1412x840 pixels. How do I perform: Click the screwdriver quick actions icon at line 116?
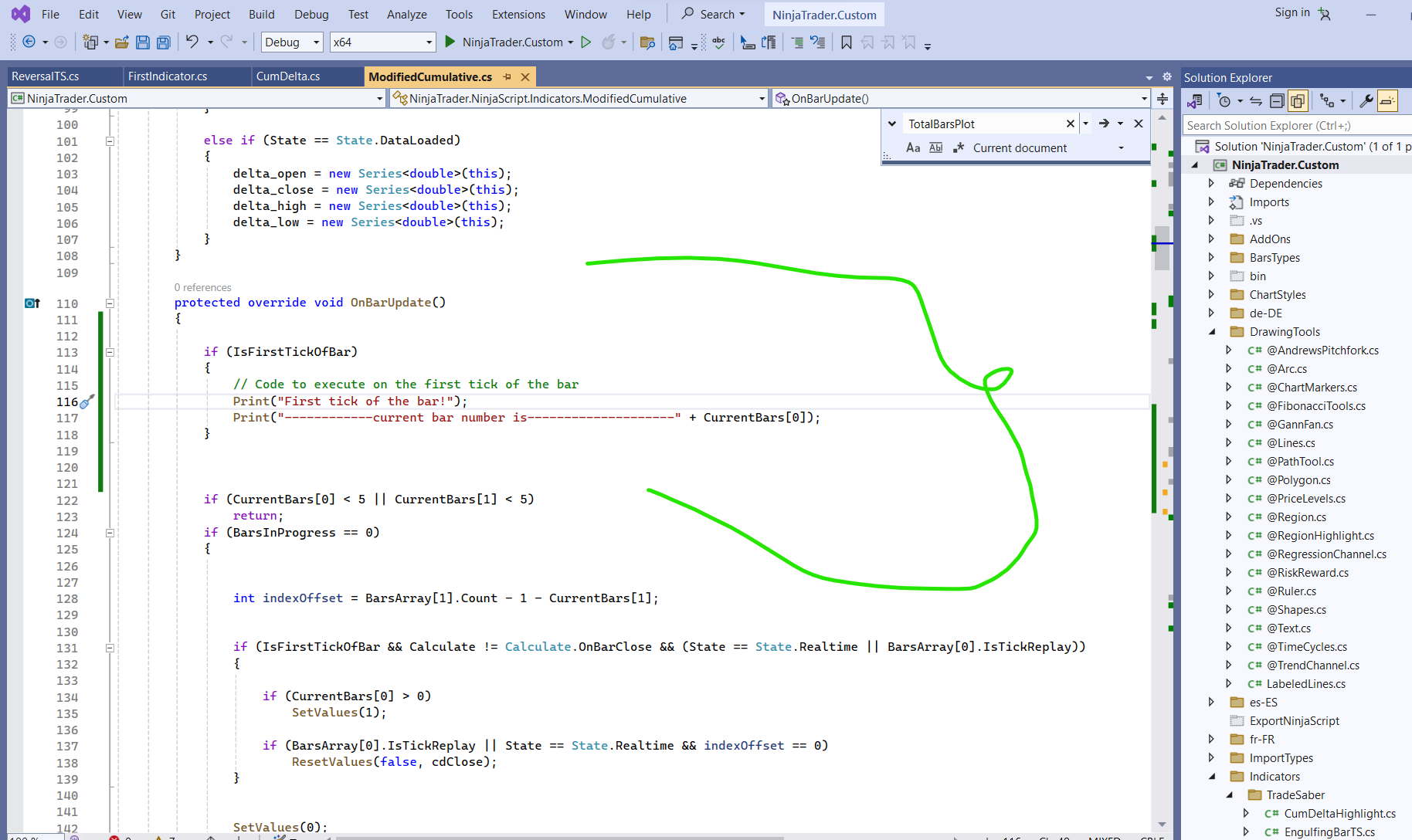87,401
